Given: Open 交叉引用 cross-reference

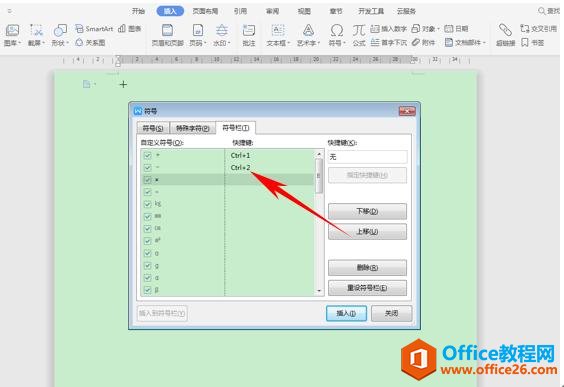Looking at the screenshot, I should click(538, 29).
